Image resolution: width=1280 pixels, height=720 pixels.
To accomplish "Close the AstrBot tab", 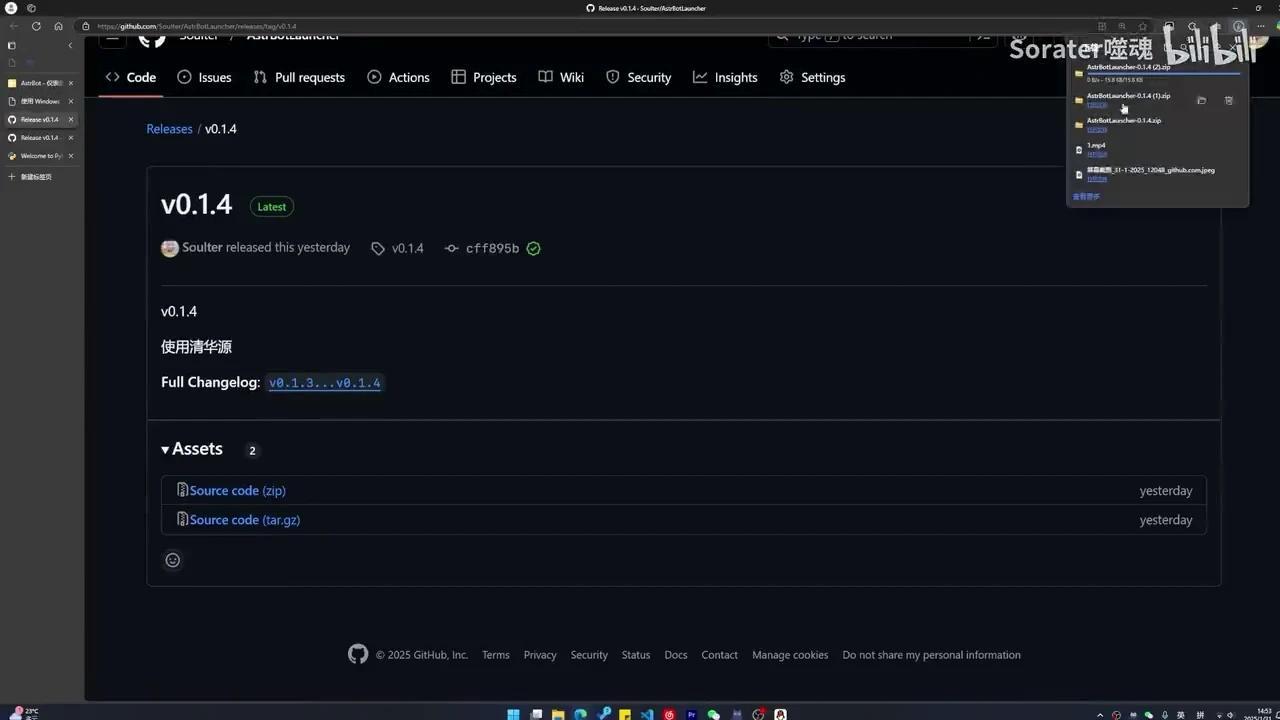I will 70,83.
